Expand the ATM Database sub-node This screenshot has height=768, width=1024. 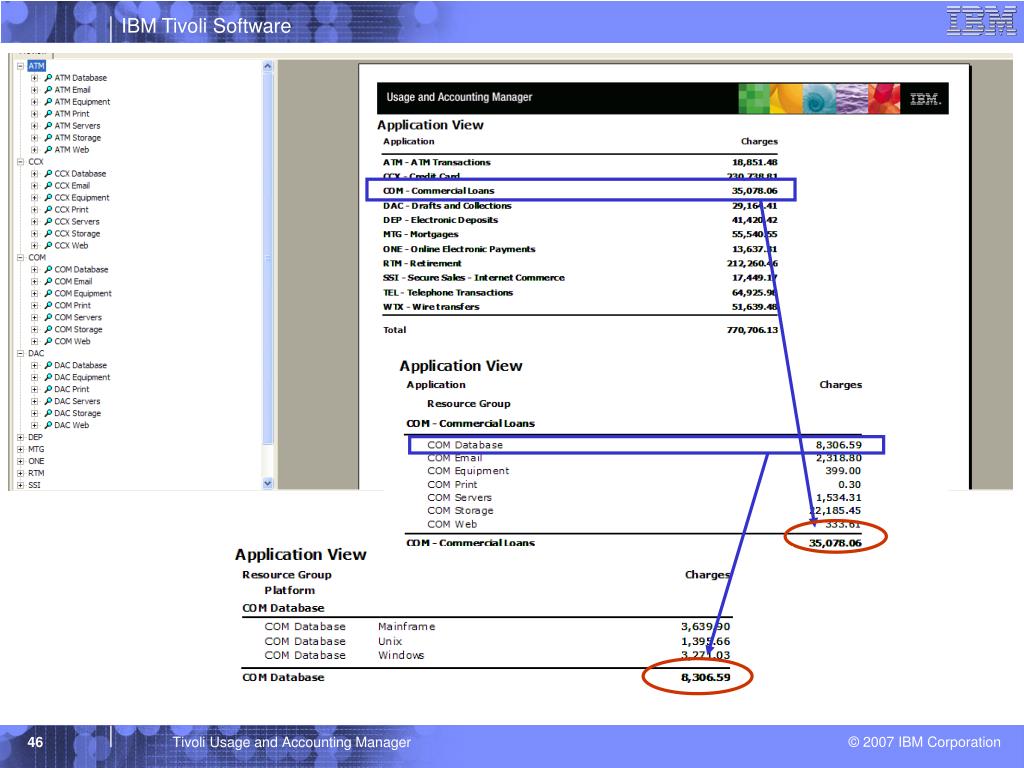(35, 78)
